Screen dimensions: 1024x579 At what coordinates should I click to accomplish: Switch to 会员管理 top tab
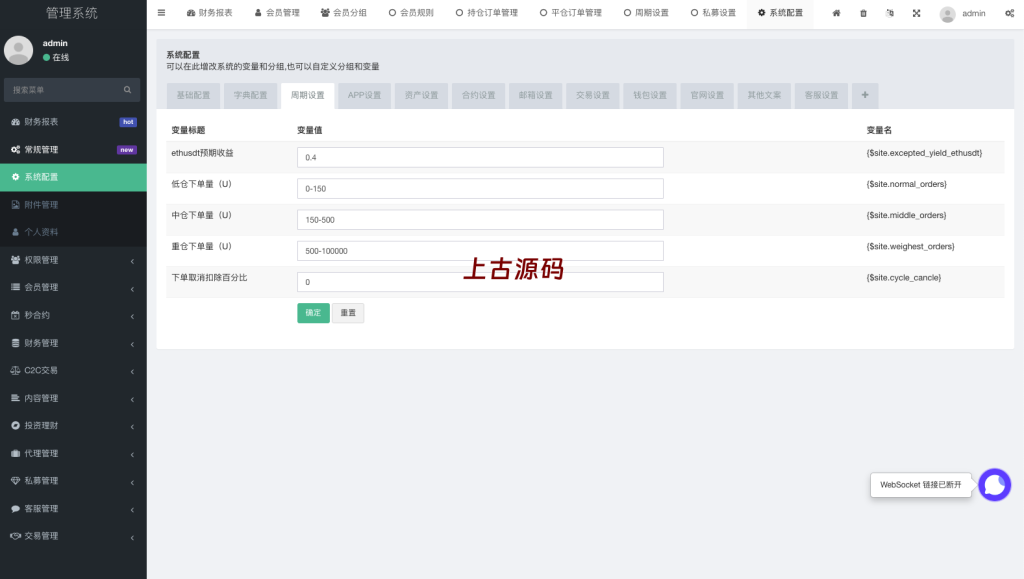pyautogui.click(x=277, y=13)
